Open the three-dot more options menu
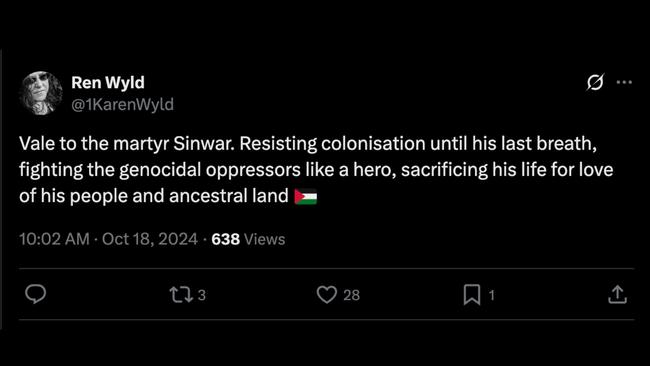 pos(624,82)
